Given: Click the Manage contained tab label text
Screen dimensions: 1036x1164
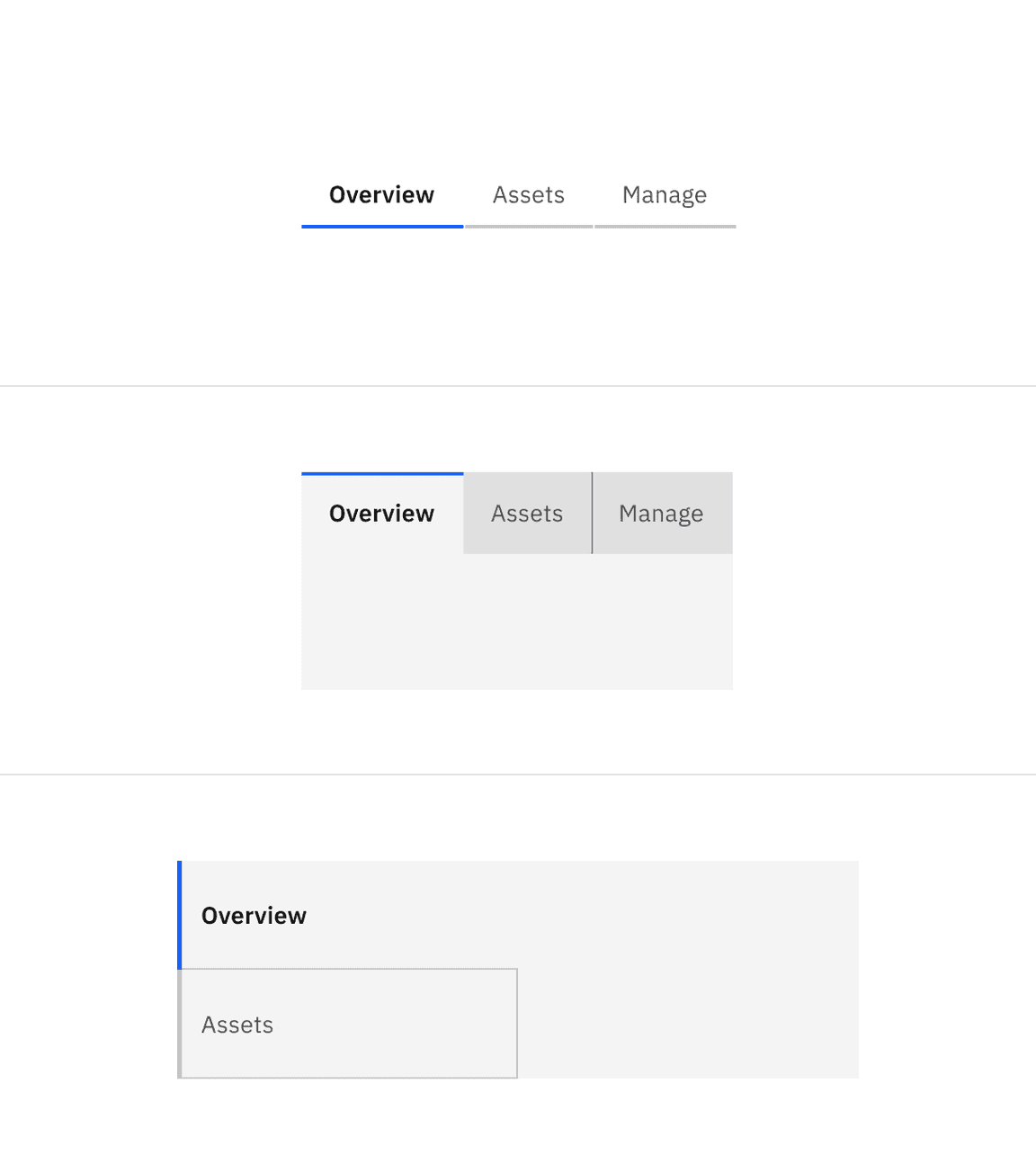Looking at the screenshot, I should (x=661, y=513).
